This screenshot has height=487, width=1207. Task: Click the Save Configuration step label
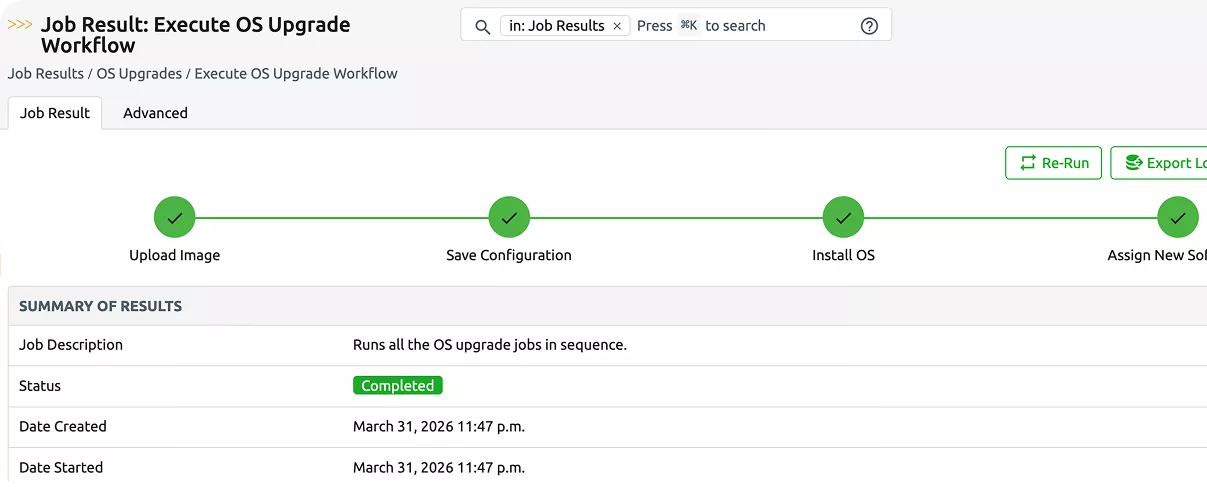(509, 255)
